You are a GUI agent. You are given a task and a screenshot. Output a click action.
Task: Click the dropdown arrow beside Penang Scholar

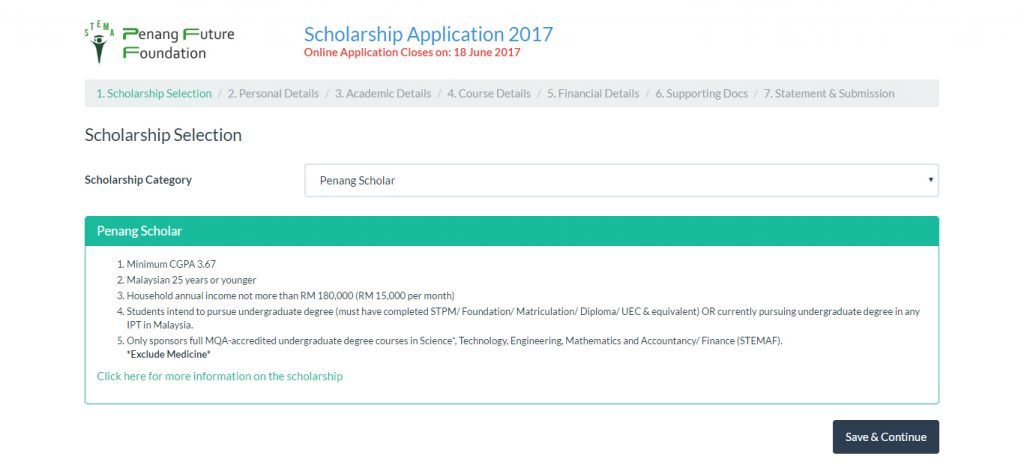point(930,181)
